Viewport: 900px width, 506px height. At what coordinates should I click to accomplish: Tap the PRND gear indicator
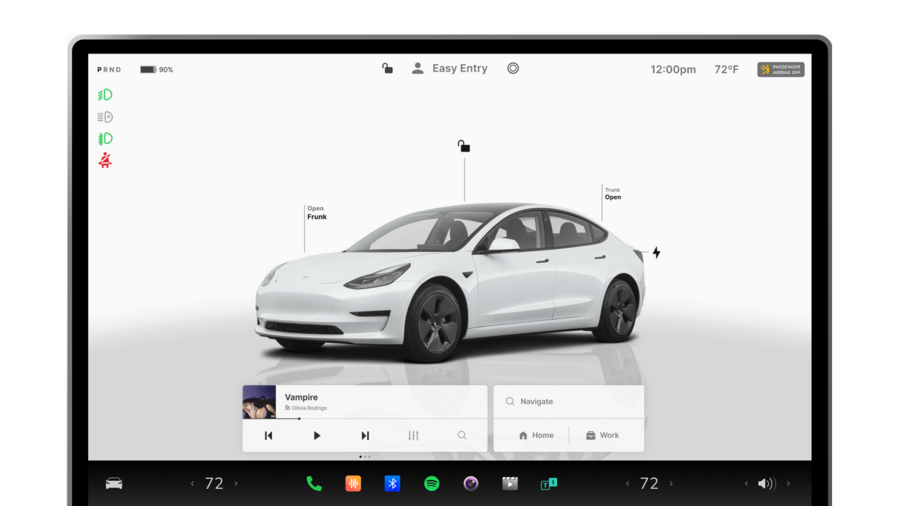click(109, 69)
